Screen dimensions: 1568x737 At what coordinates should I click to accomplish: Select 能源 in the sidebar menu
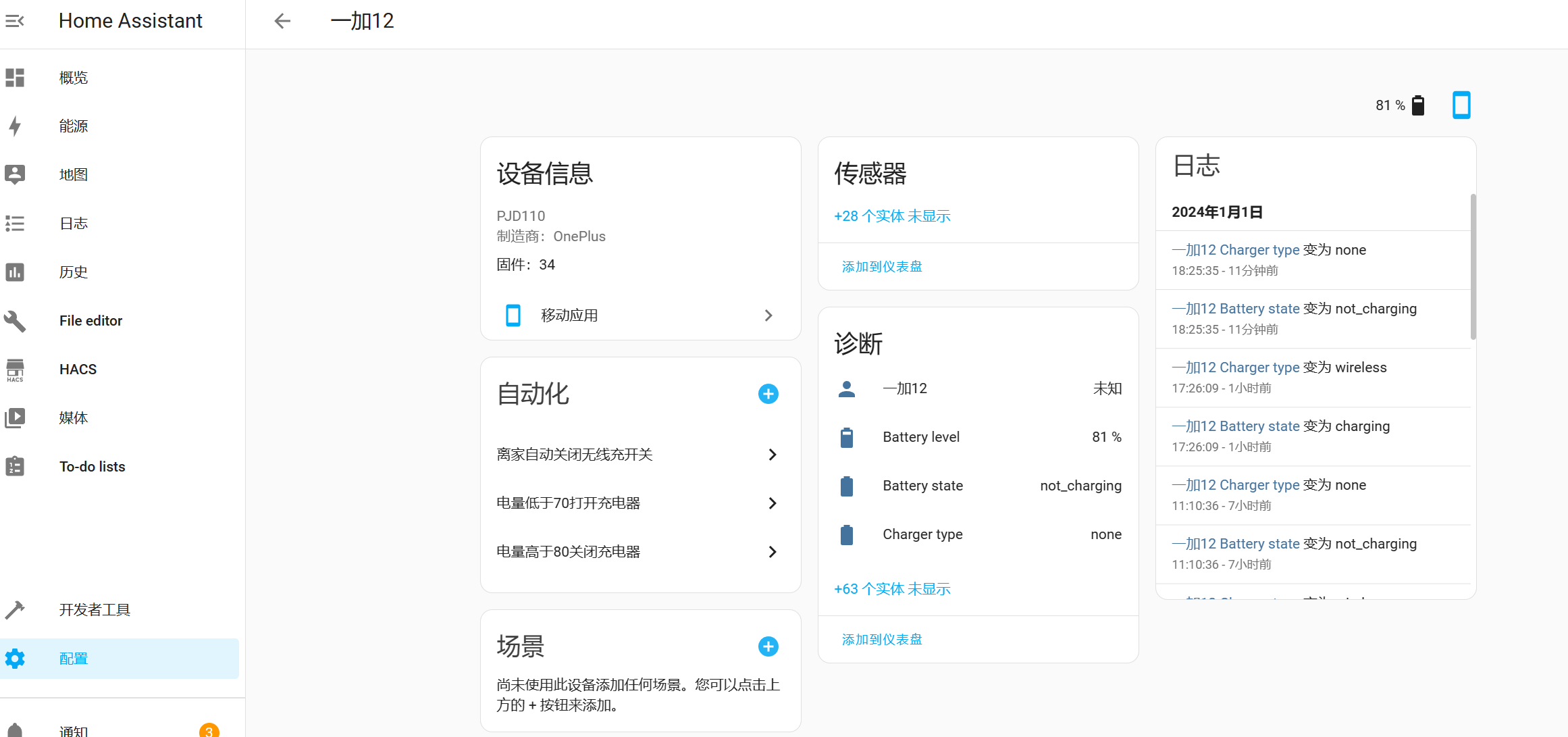tap(74, 126)
